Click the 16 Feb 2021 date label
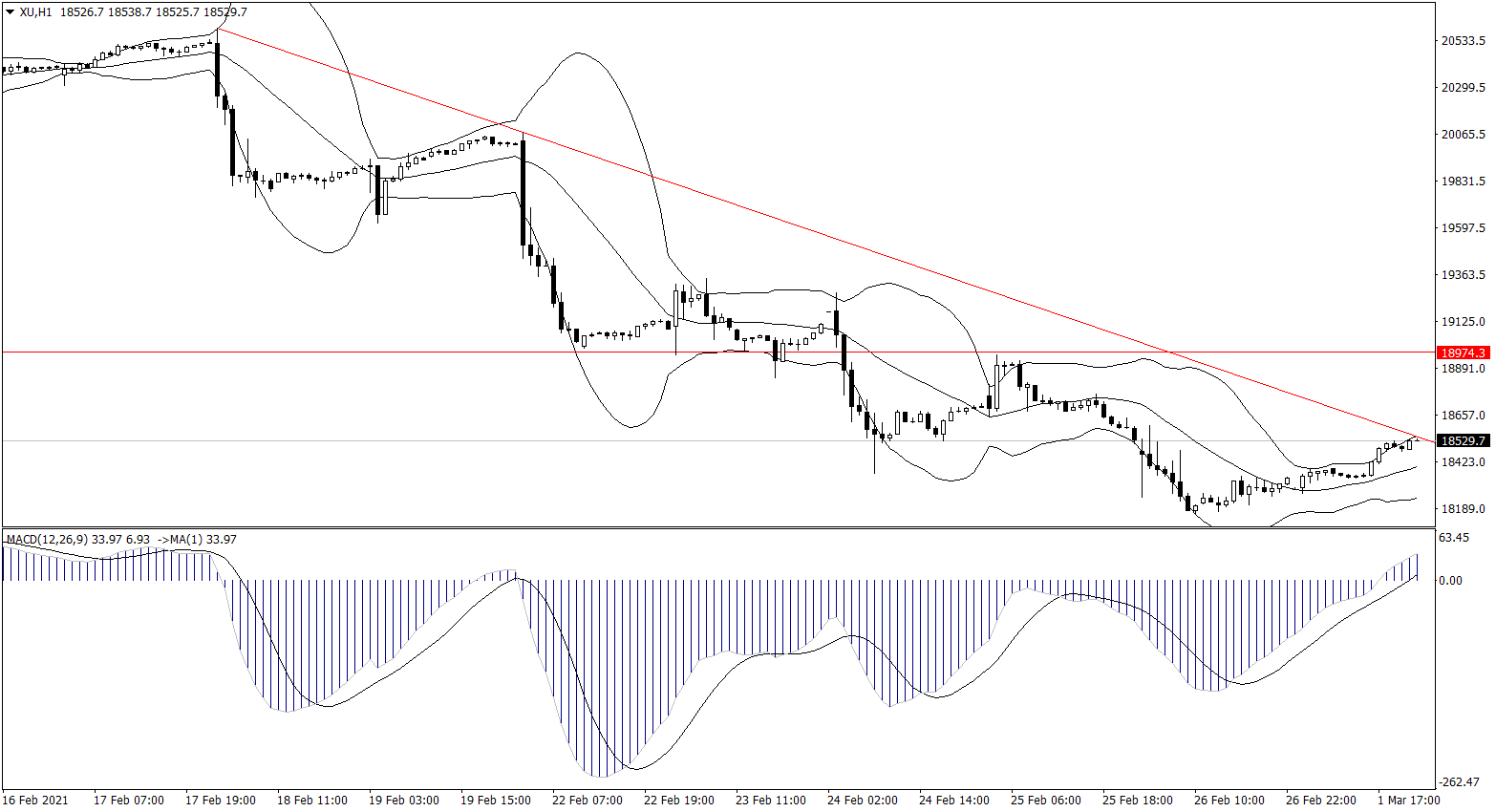 35,801
